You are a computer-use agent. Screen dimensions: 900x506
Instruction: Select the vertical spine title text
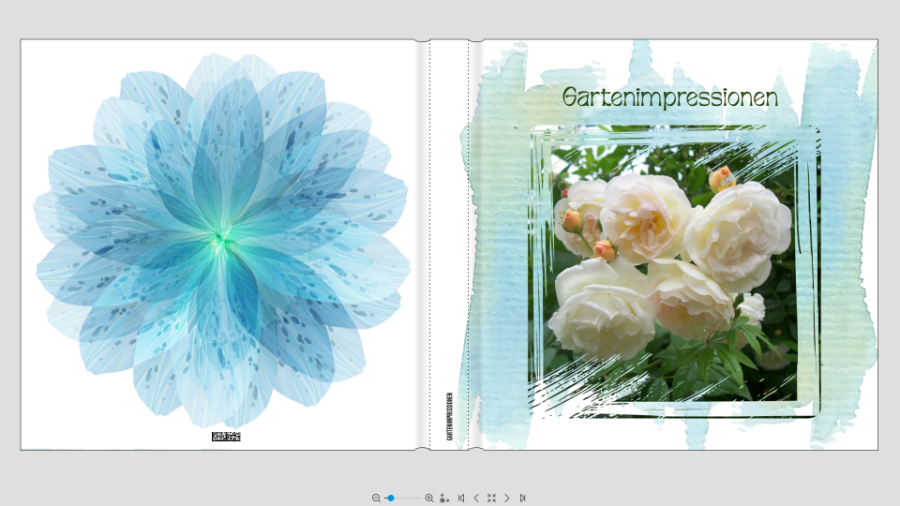click(449, 416)
